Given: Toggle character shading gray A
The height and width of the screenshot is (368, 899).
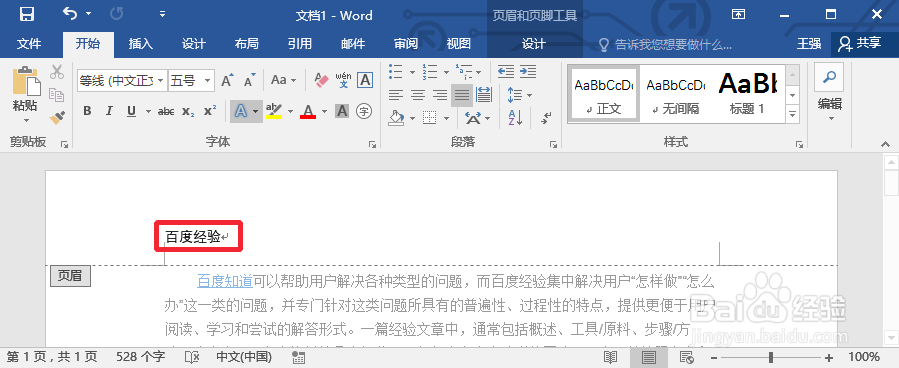Looking at the screenshot, I should coord(342,111).
